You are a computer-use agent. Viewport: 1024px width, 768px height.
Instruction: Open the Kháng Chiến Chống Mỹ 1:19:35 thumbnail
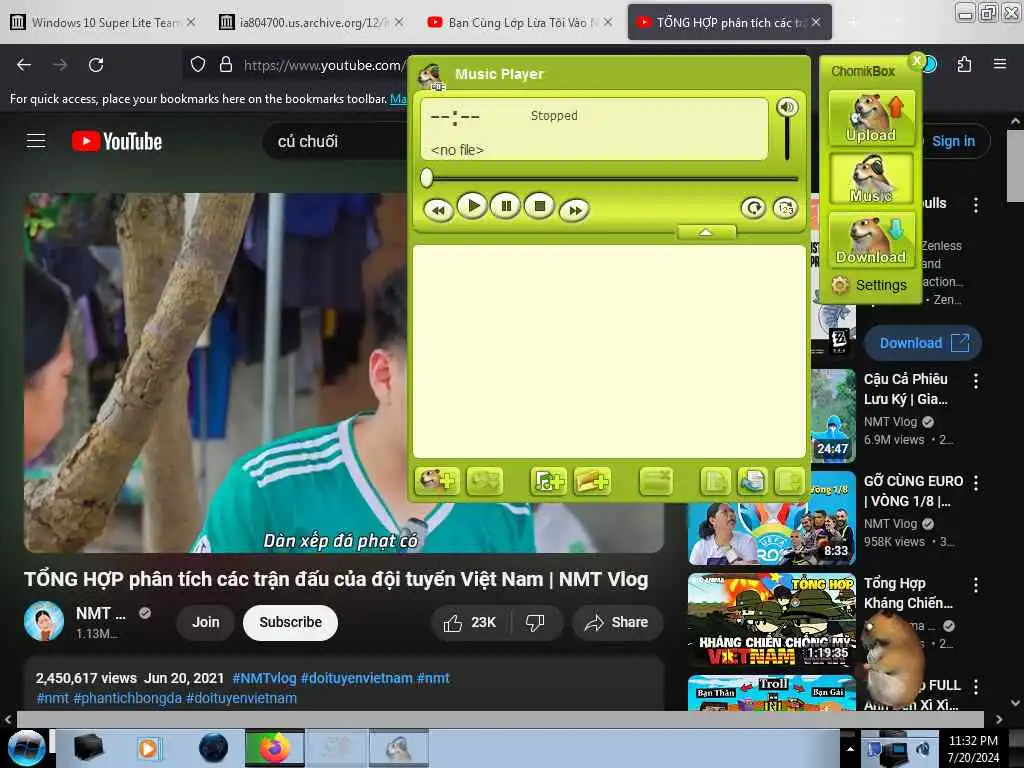click(771, 620)
